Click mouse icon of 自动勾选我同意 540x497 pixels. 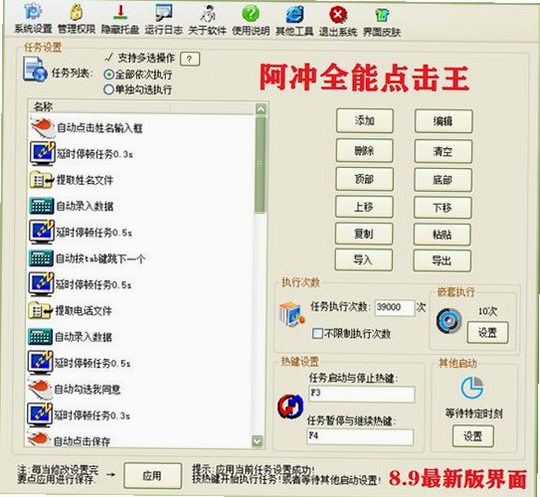click(x=40, y=389)
